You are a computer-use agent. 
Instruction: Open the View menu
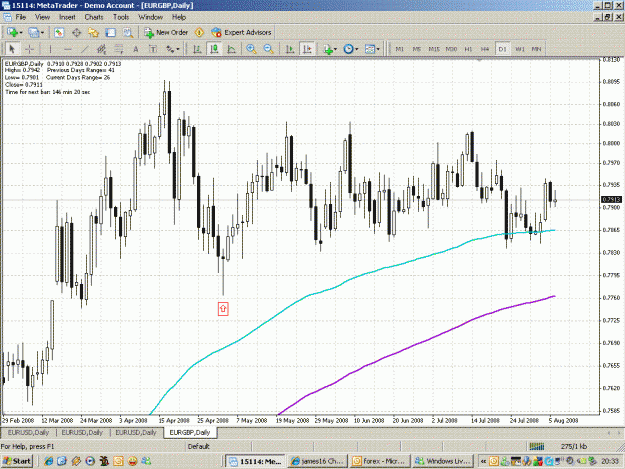point(42,17)
